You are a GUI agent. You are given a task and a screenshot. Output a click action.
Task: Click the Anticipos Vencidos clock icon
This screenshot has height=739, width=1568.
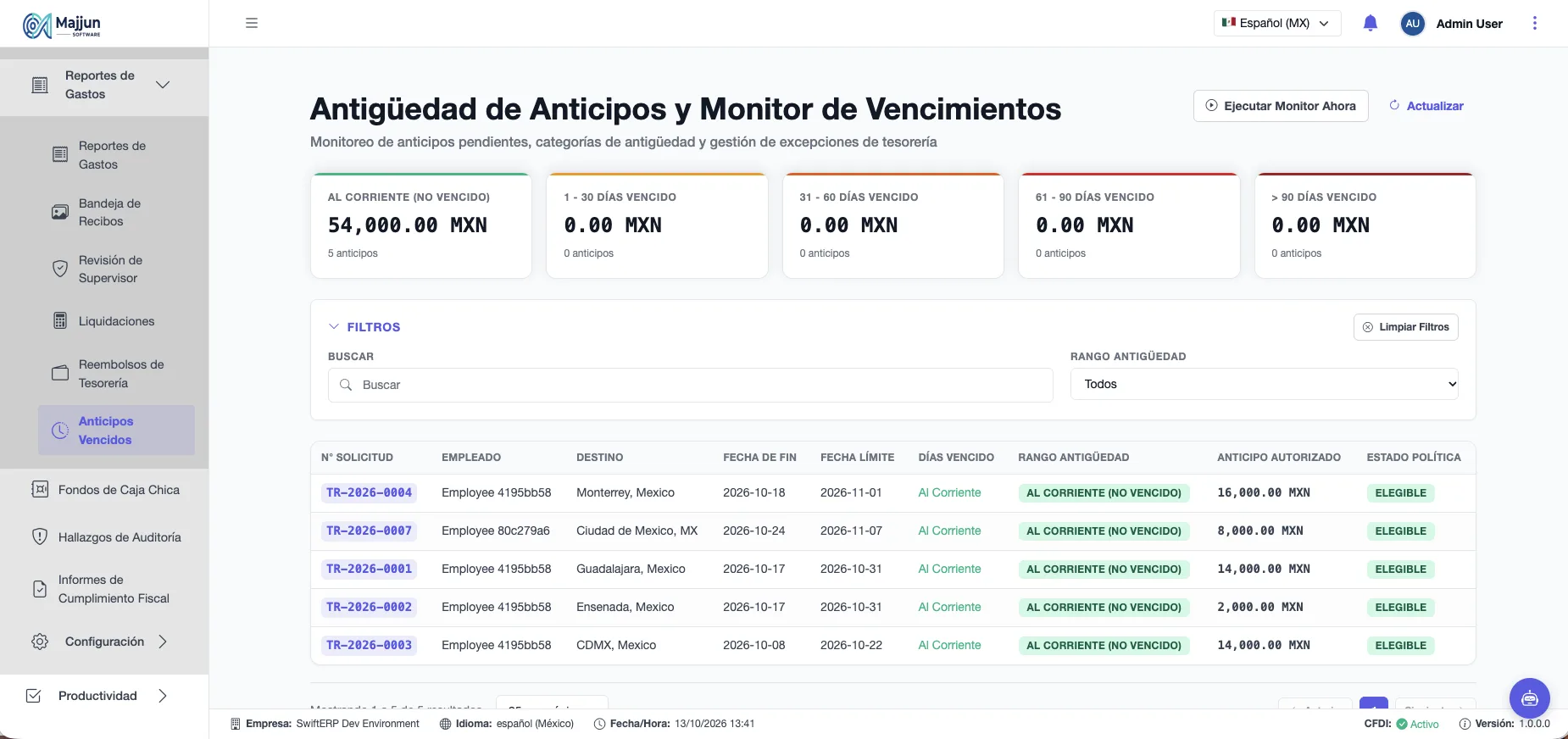tap(60, 431)
